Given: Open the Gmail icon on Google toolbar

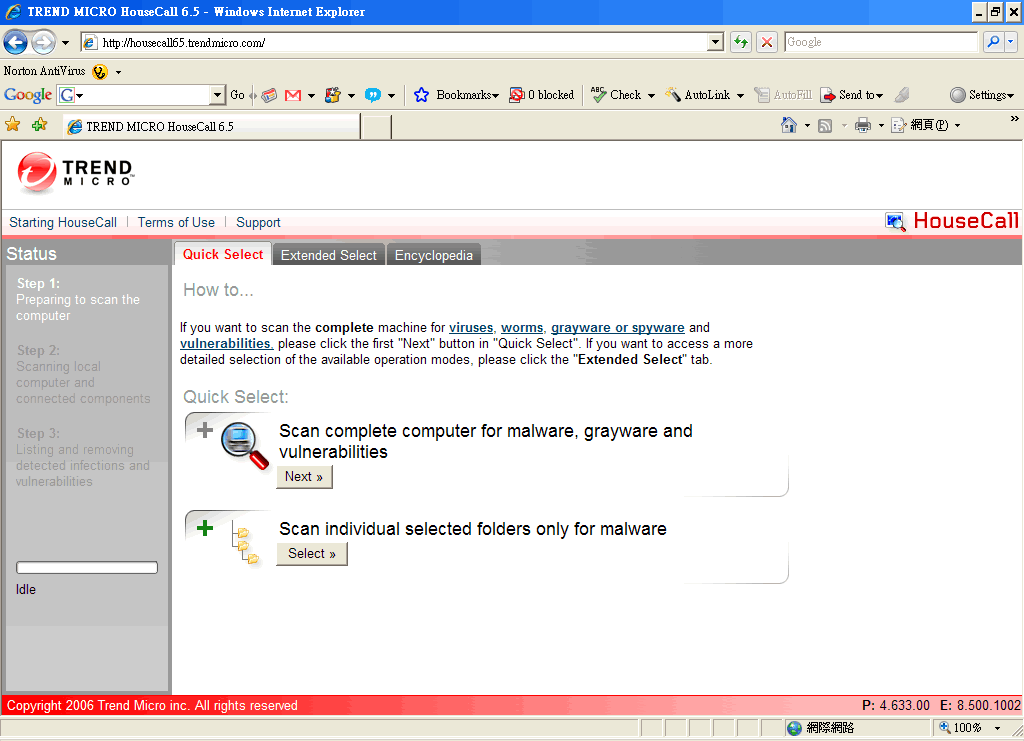Looking at the screenshot, I should (x=293, y=95).
